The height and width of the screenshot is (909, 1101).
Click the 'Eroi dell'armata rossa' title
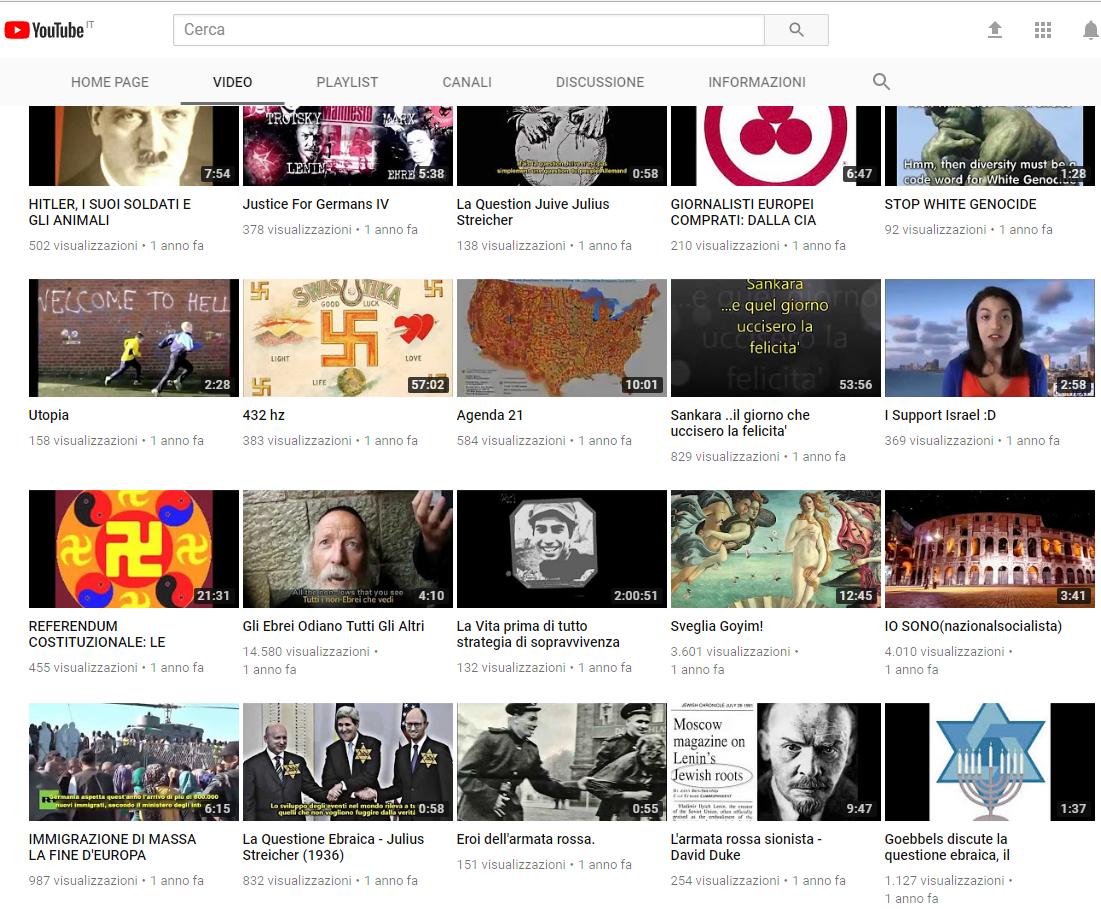pos(526,839)
